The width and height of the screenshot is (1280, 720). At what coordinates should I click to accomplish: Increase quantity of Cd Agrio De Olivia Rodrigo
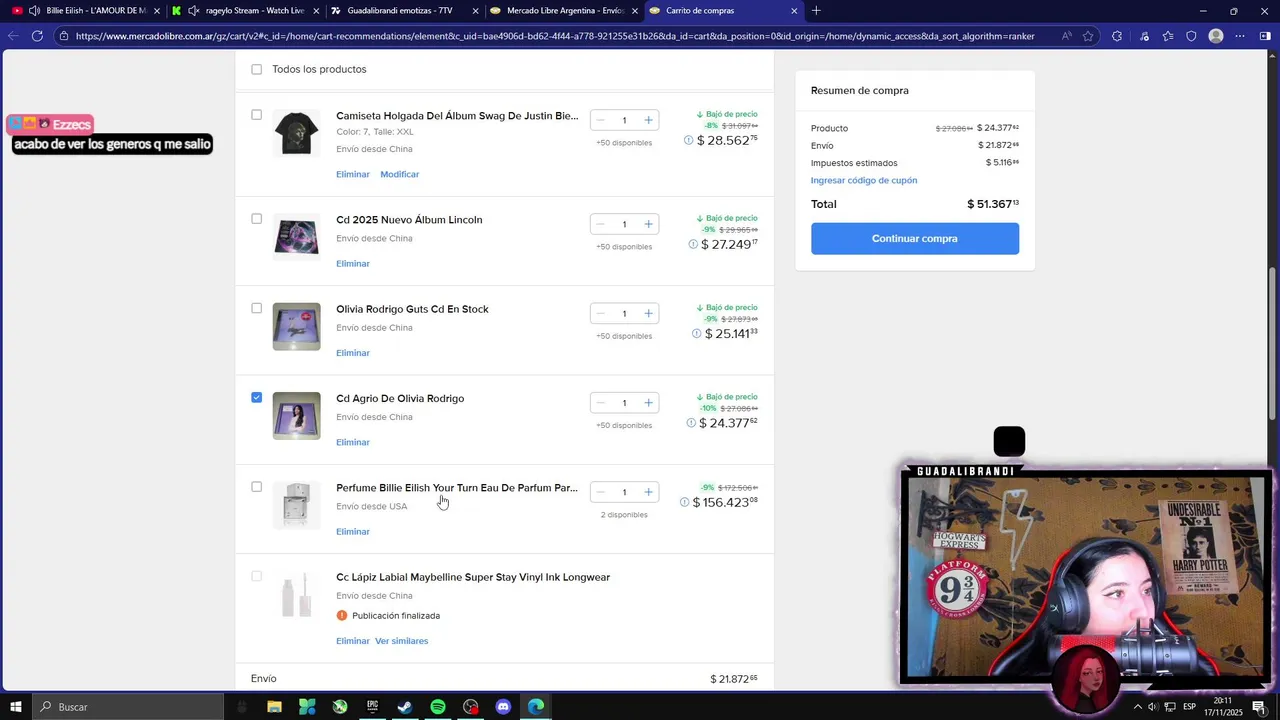tap(648, 403)
